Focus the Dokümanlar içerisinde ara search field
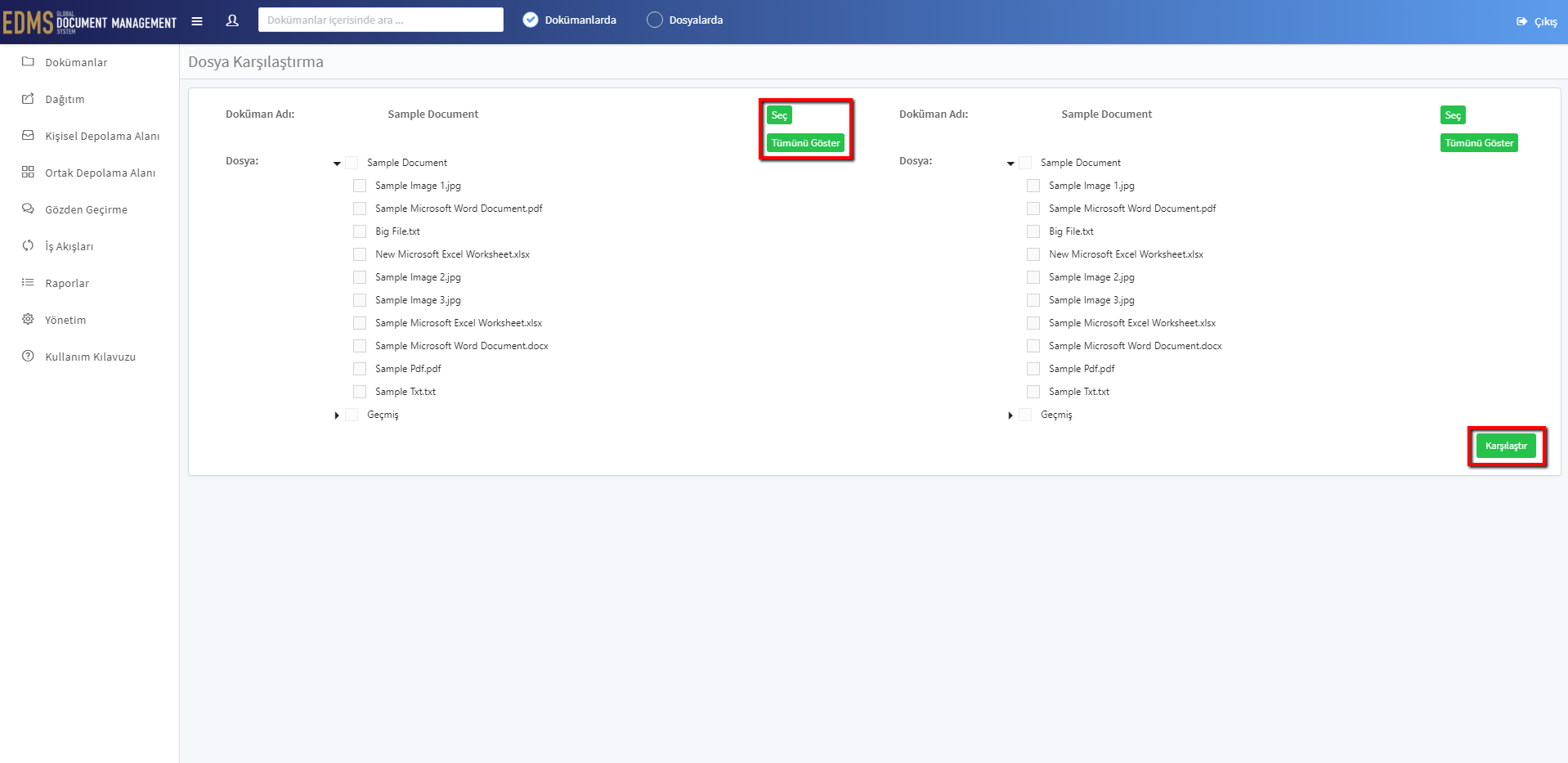Screen dimensions: 1568x763 pyautogui.click(x=381, y=20)
